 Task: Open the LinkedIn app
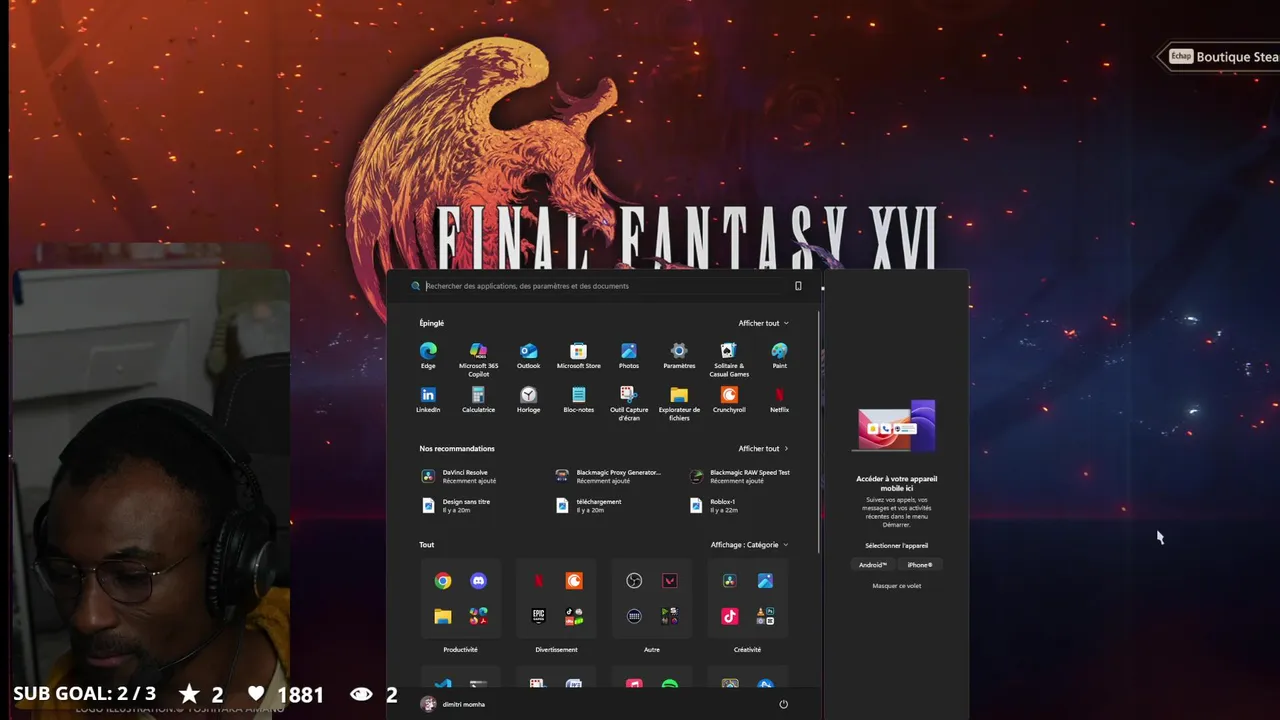(428, 399)
